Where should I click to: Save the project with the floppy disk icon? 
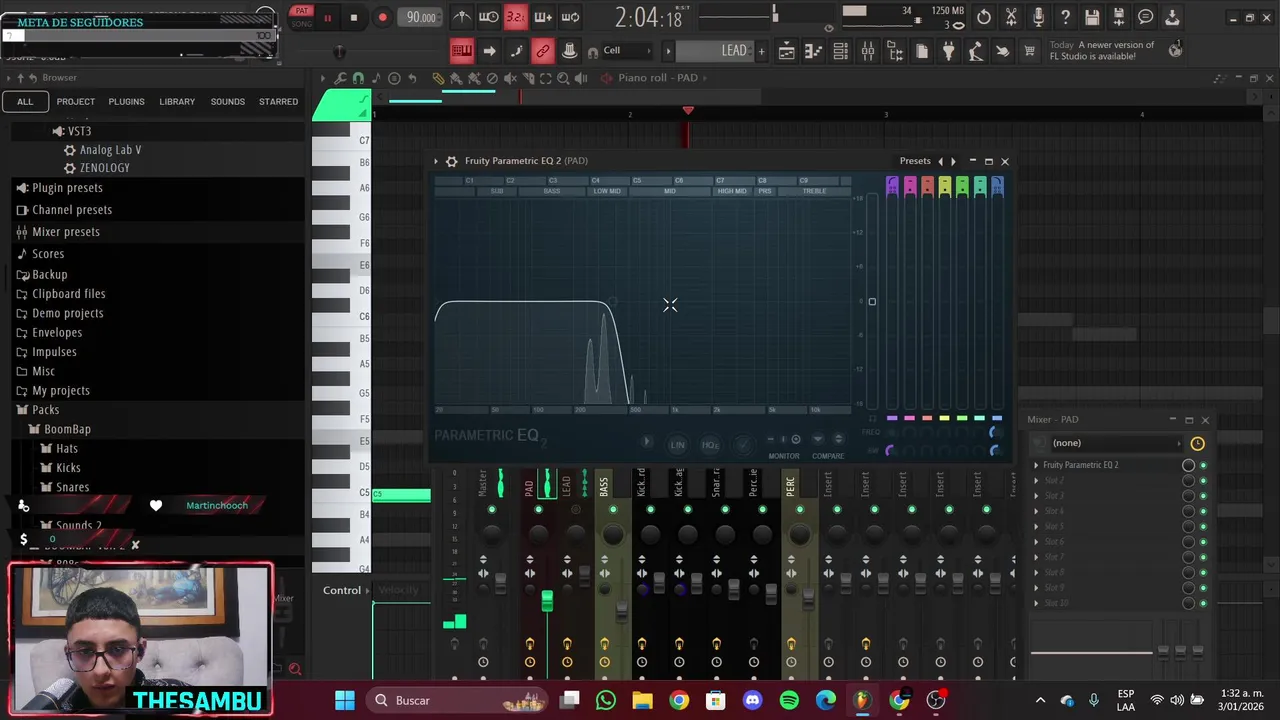[1092, 17]
